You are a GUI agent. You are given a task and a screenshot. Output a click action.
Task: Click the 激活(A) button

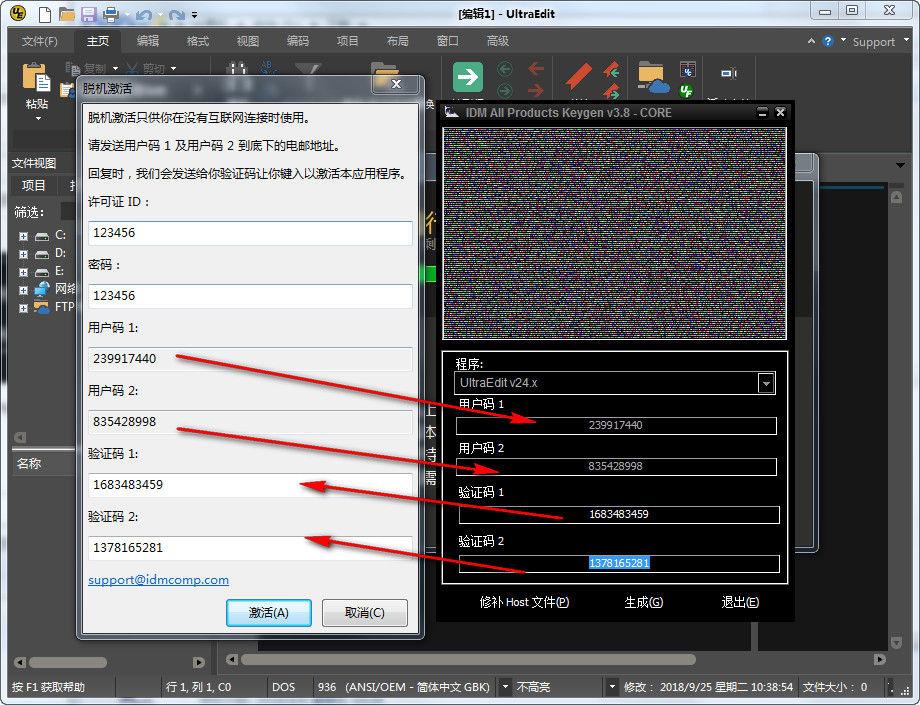click(x=268, y=612)
